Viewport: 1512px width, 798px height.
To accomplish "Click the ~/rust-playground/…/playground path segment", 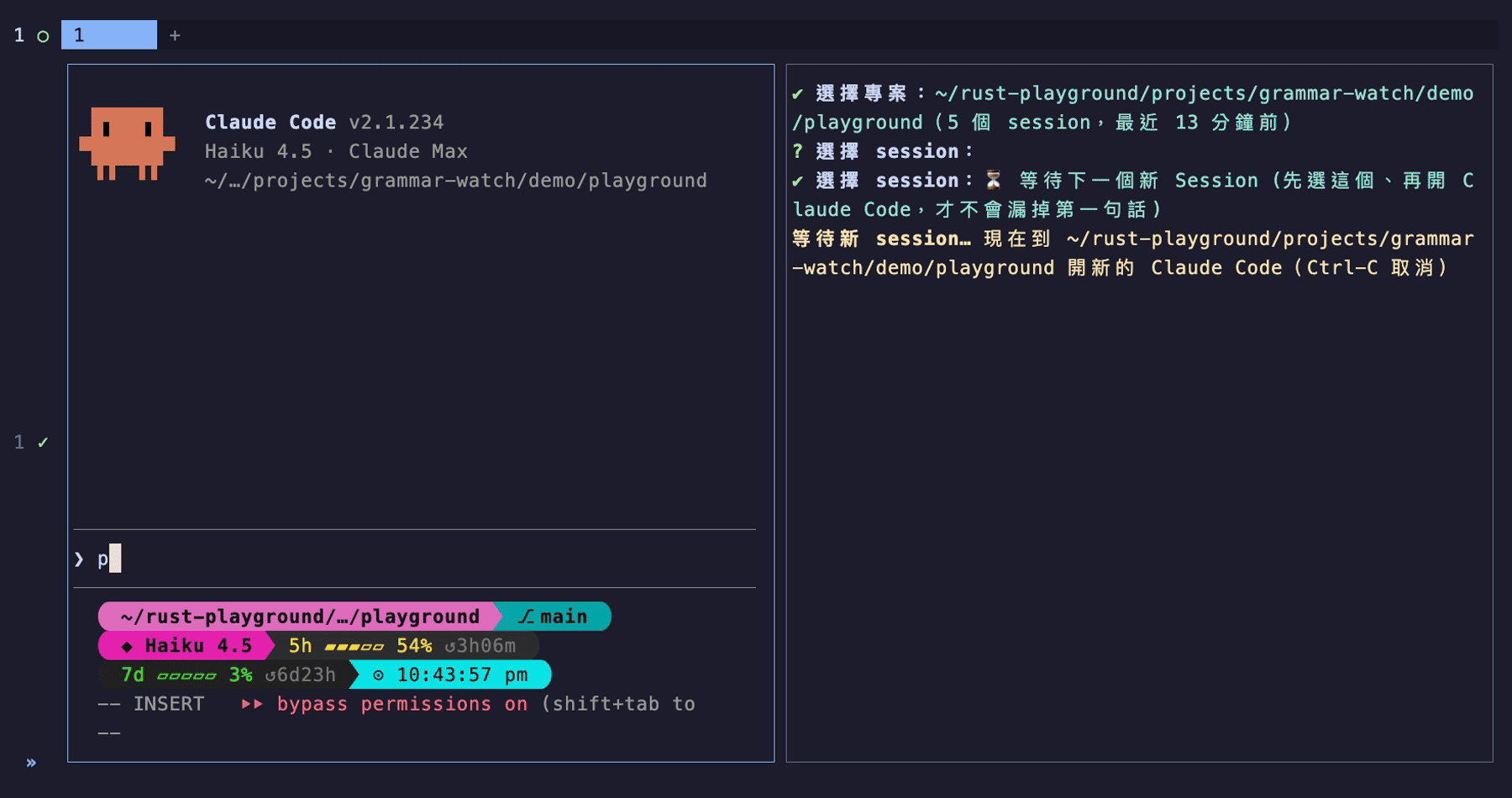I will (x=300, y=617).
